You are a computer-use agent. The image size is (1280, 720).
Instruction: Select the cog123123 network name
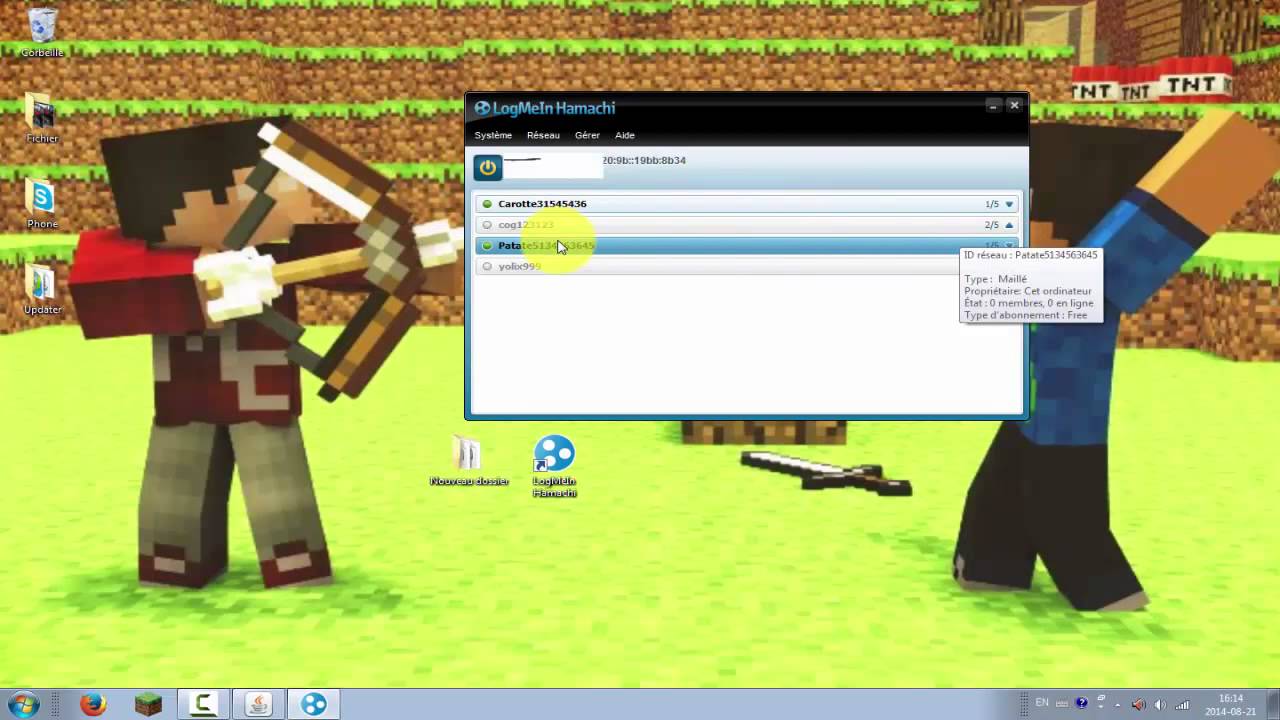pyautogui.click(x=526, y=225)
